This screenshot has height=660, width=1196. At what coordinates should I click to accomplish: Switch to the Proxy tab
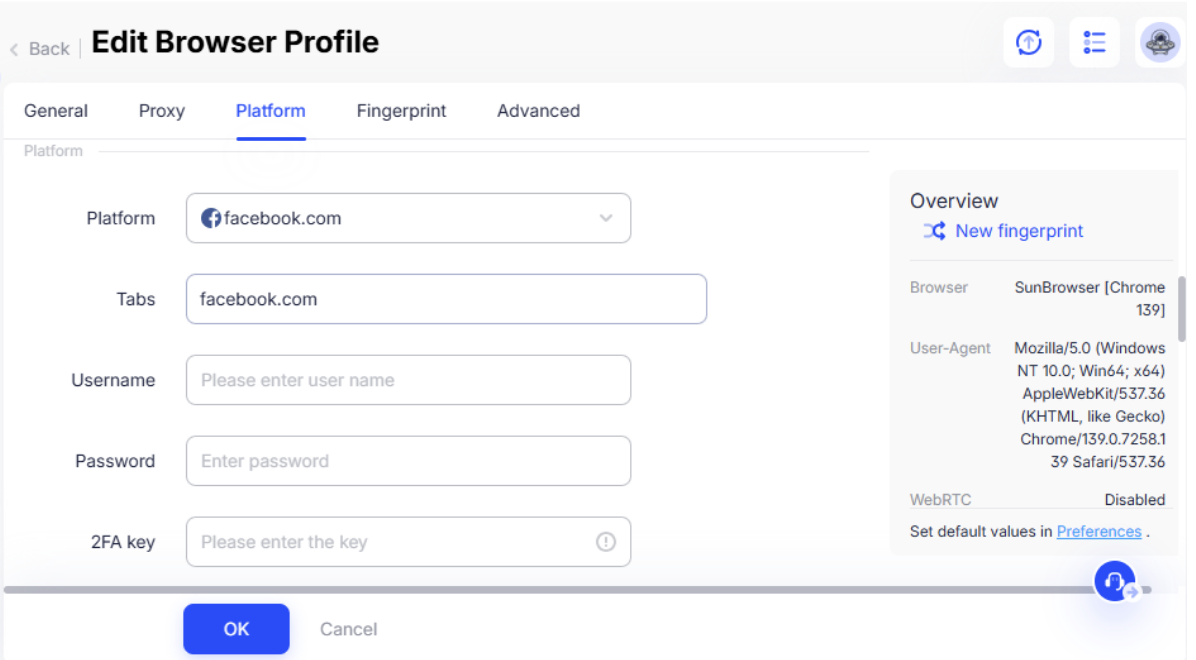[x=161, y=111]
